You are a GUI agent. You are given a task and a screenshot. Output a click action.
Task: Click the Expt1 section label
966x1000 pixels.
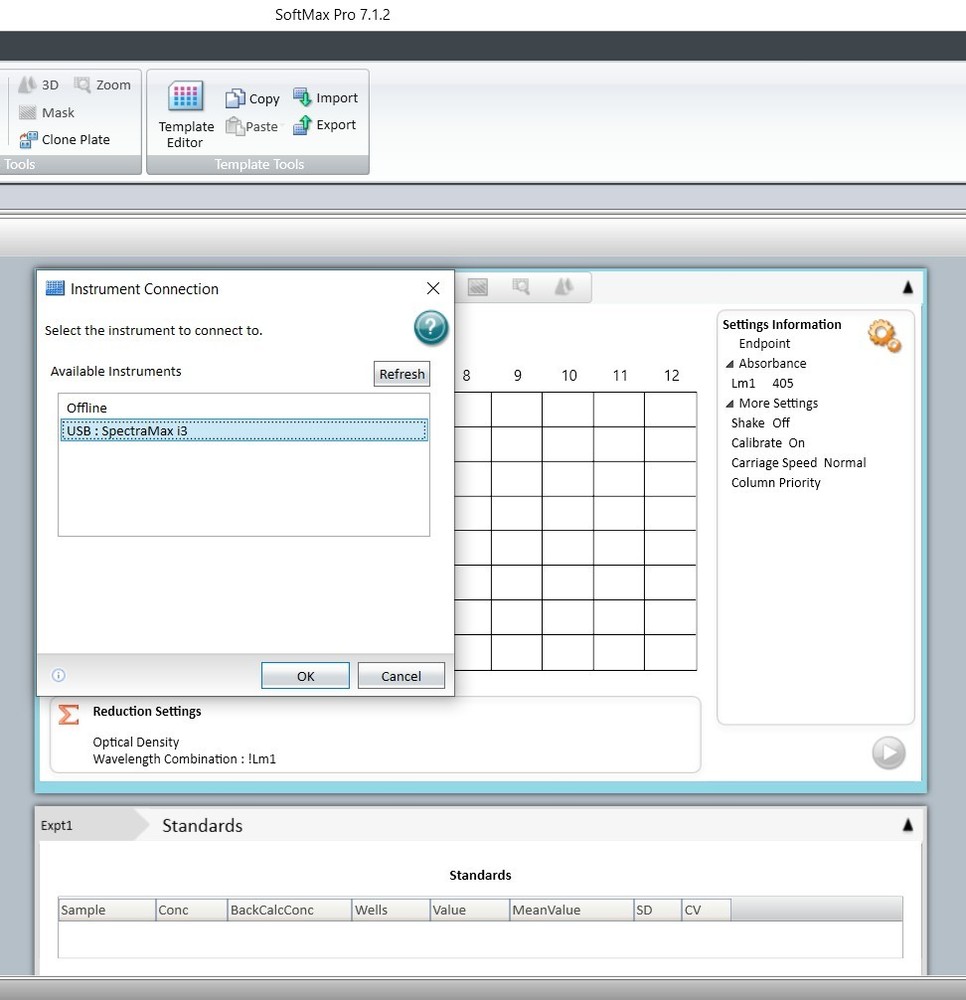tap(57, 825)
